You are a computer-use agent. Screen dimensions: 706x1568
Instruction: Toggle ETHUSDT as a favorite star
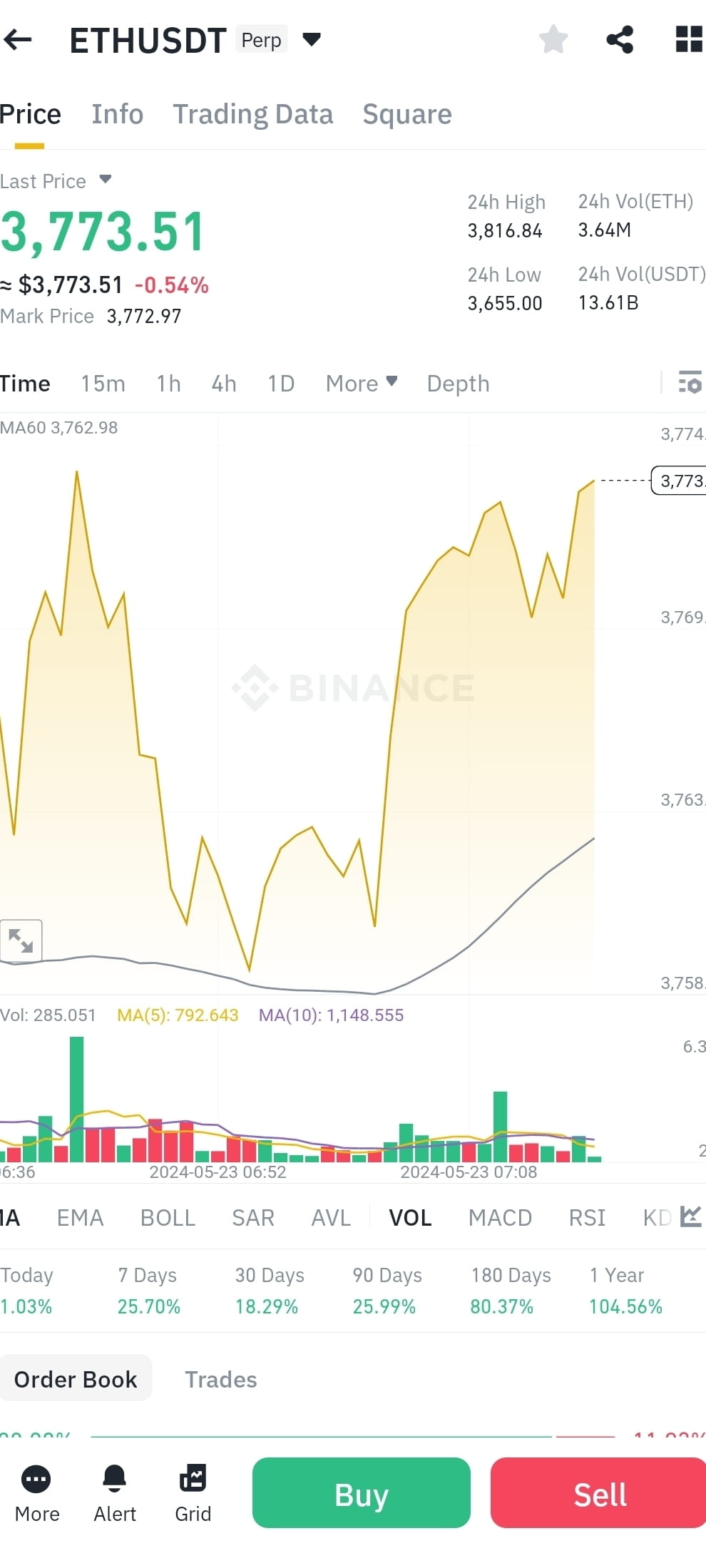[553, 40]
